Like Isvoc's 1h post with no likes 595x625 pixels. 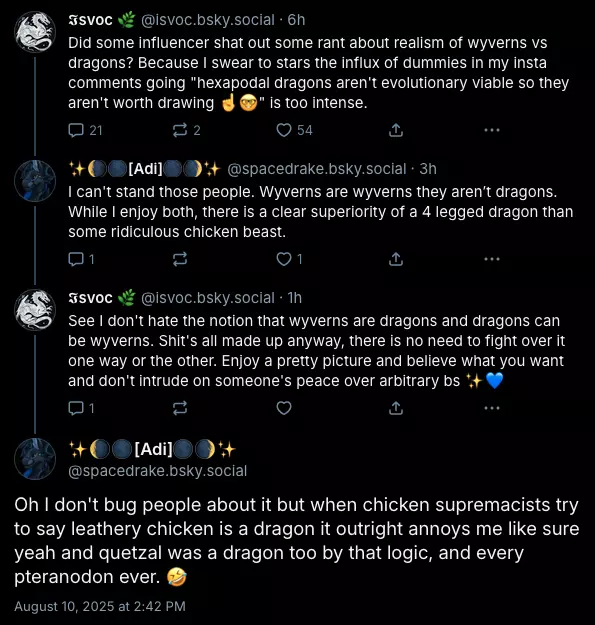pos(284,408)
